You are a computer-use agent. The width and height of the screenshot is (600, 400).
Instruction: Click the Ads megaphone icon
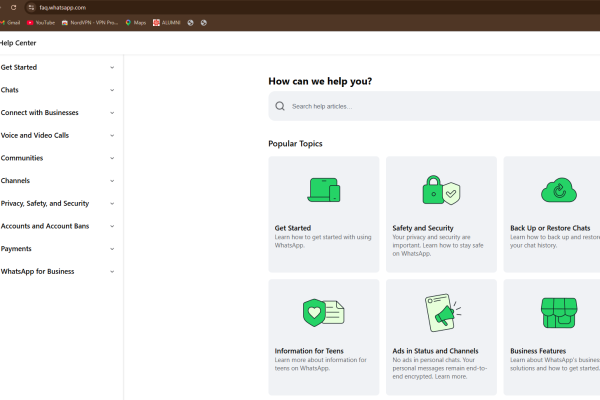click(x=442, y=313)
